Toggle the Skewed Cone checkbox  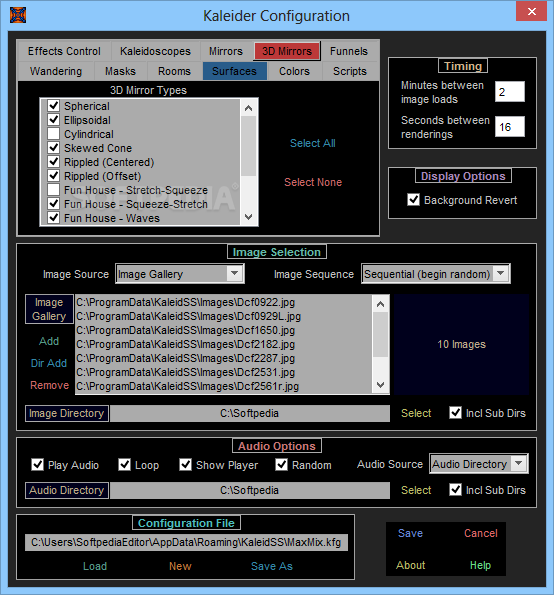(x=54, y=148)
